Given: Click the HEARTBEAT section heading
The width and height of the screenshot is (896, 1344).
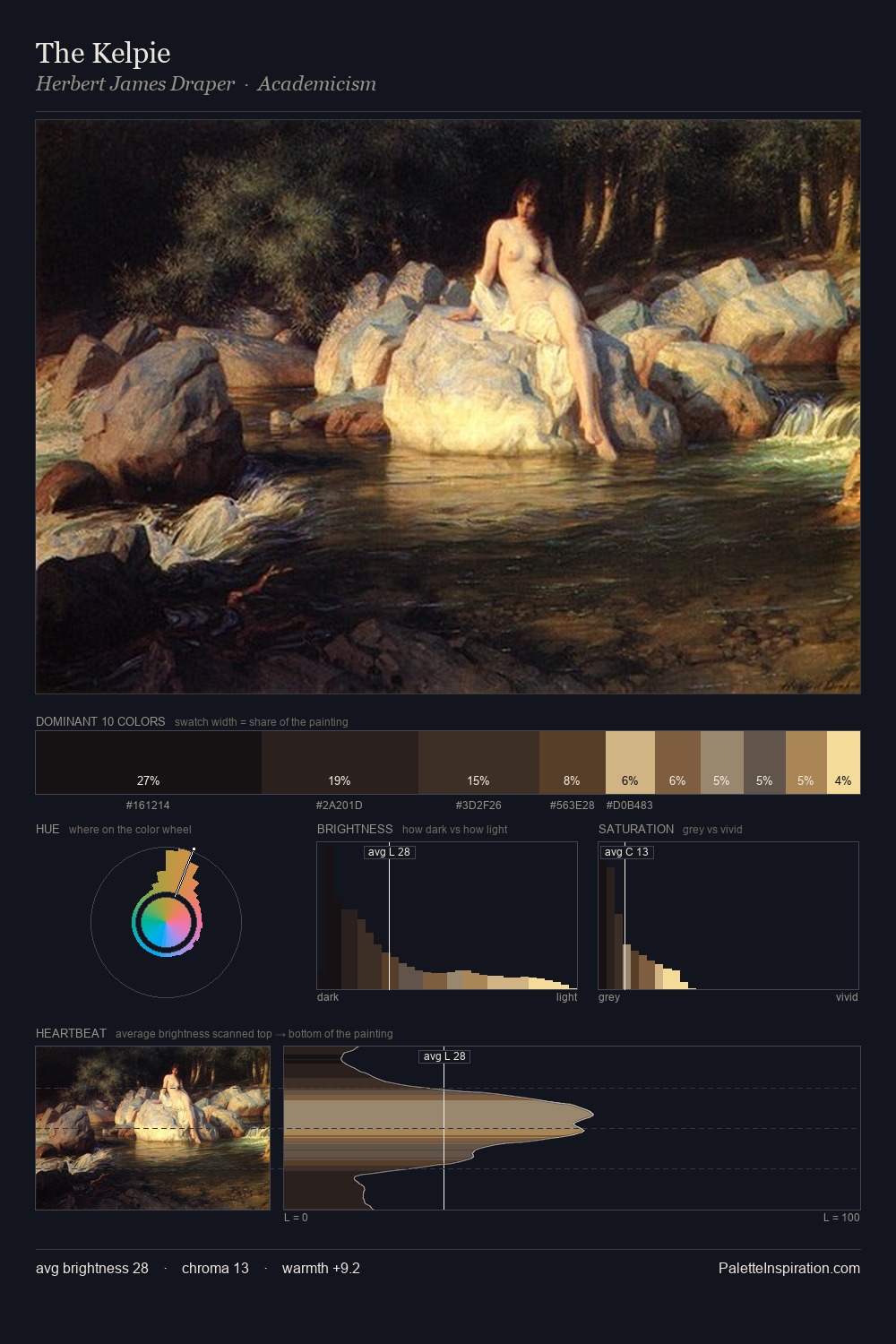Looking at the screenshot, I should (x=71, y=1033).
